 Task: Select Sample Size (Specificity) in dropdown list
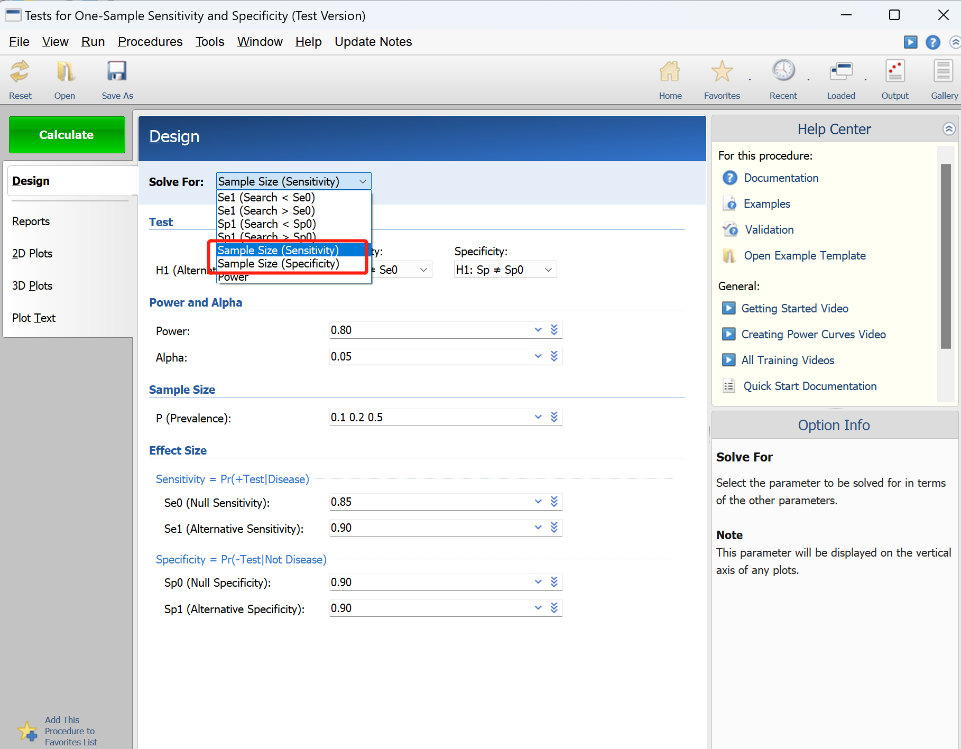point(278,264)
